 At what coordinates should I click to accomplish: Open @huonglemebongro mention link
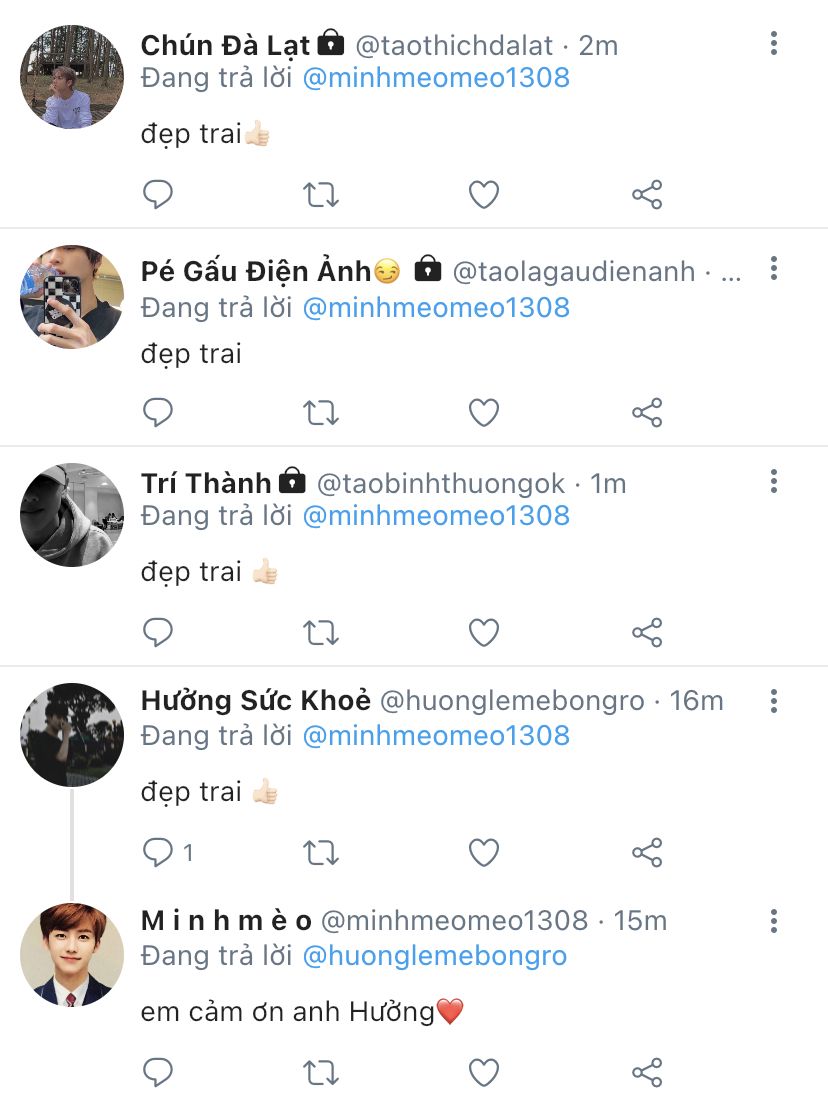pyautogui.click(x=435, y=956)
